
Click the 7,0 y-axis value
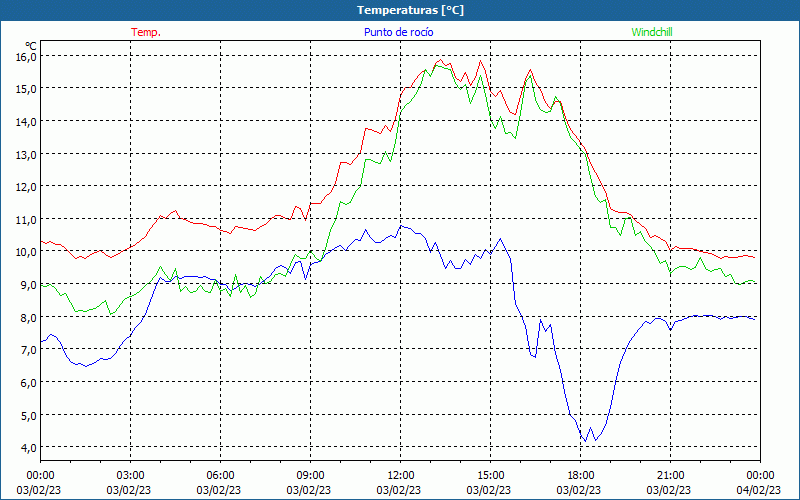point(28,350)
